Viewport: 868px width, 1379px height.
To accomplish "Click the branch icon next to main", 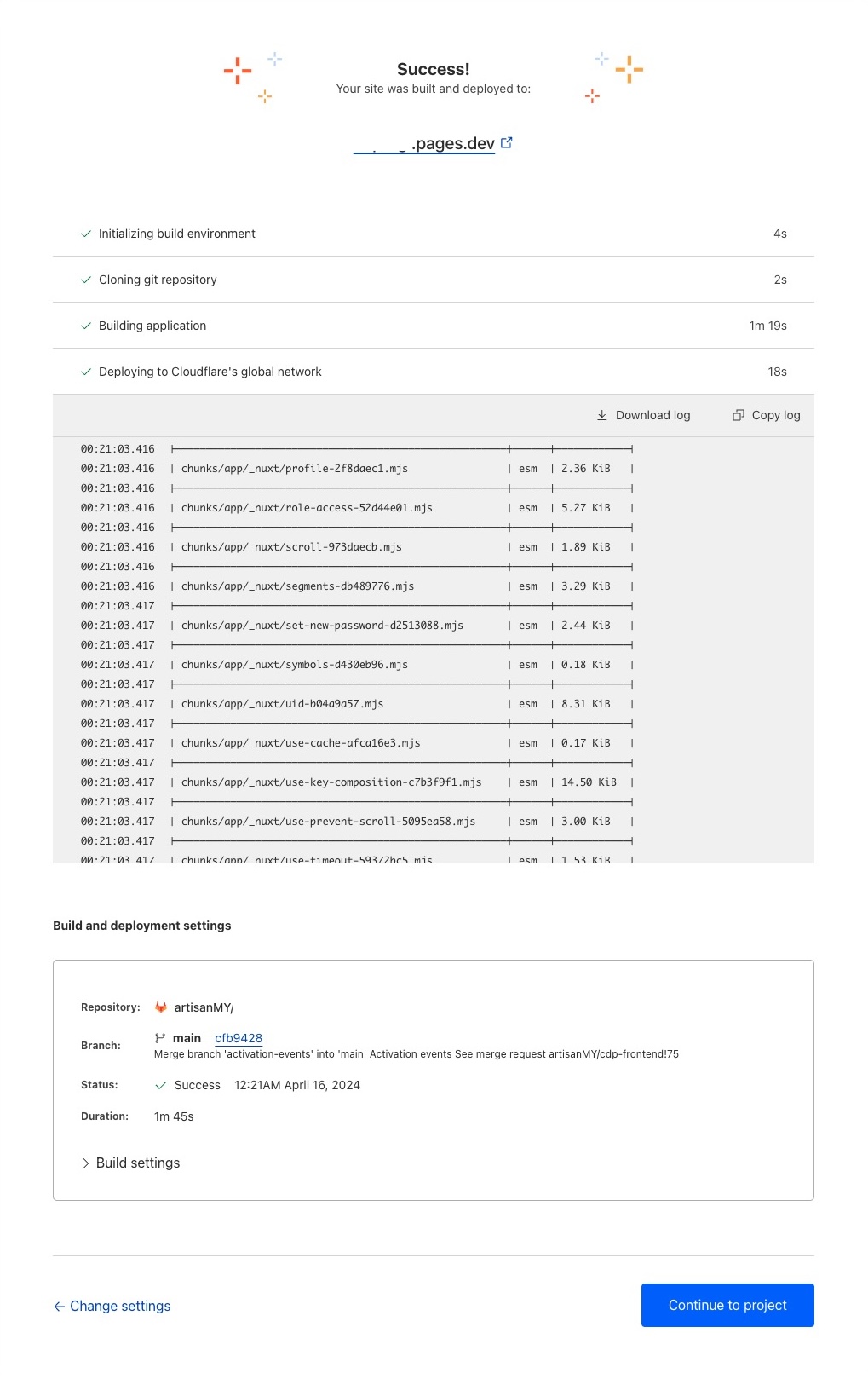I will pos(159,1038).
